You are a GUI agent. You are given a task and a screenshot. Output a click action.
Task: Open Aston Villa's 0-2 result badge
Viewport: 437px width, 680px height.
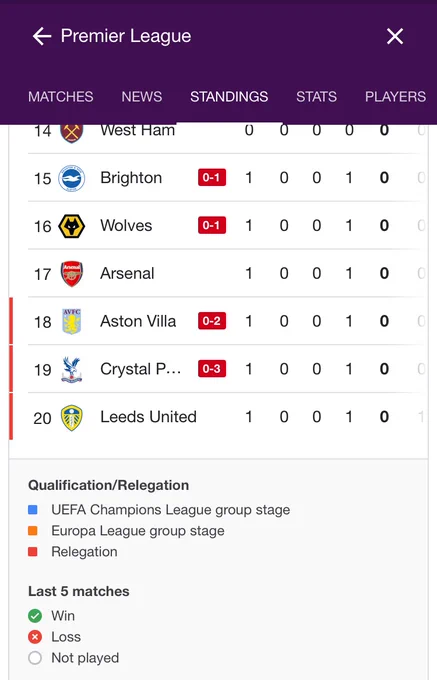coord(212,321)
